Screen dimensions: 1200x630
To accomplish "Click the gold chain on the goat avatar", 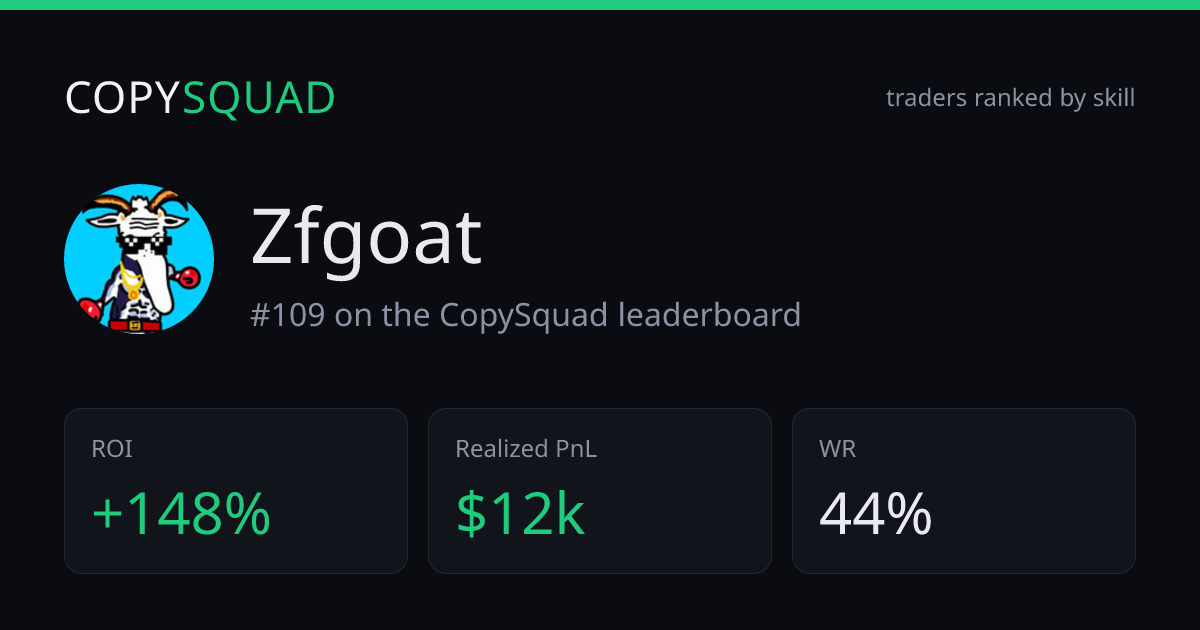I will point(132,281).
